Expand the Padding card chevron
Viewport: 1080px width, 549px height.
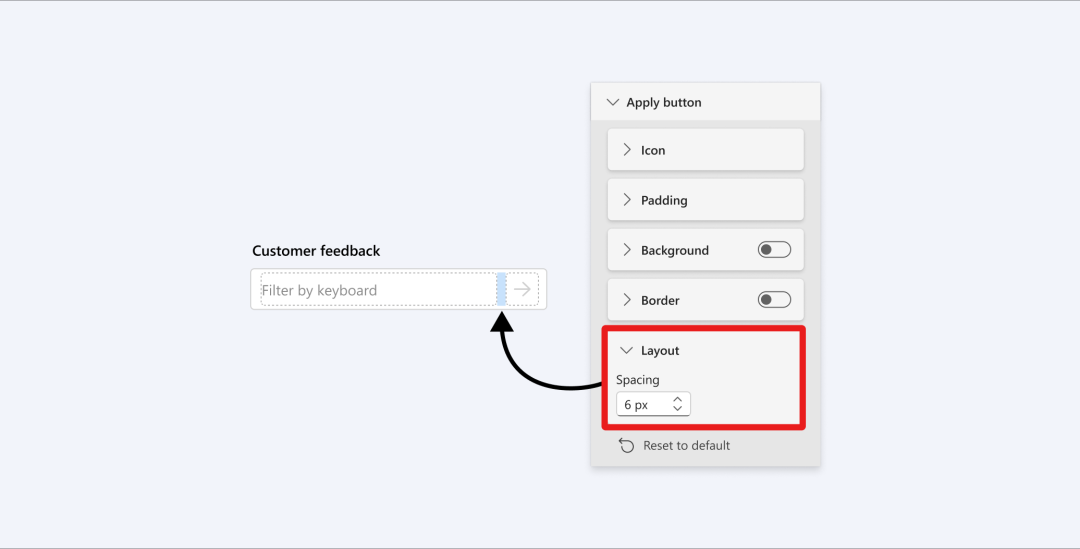627,200
